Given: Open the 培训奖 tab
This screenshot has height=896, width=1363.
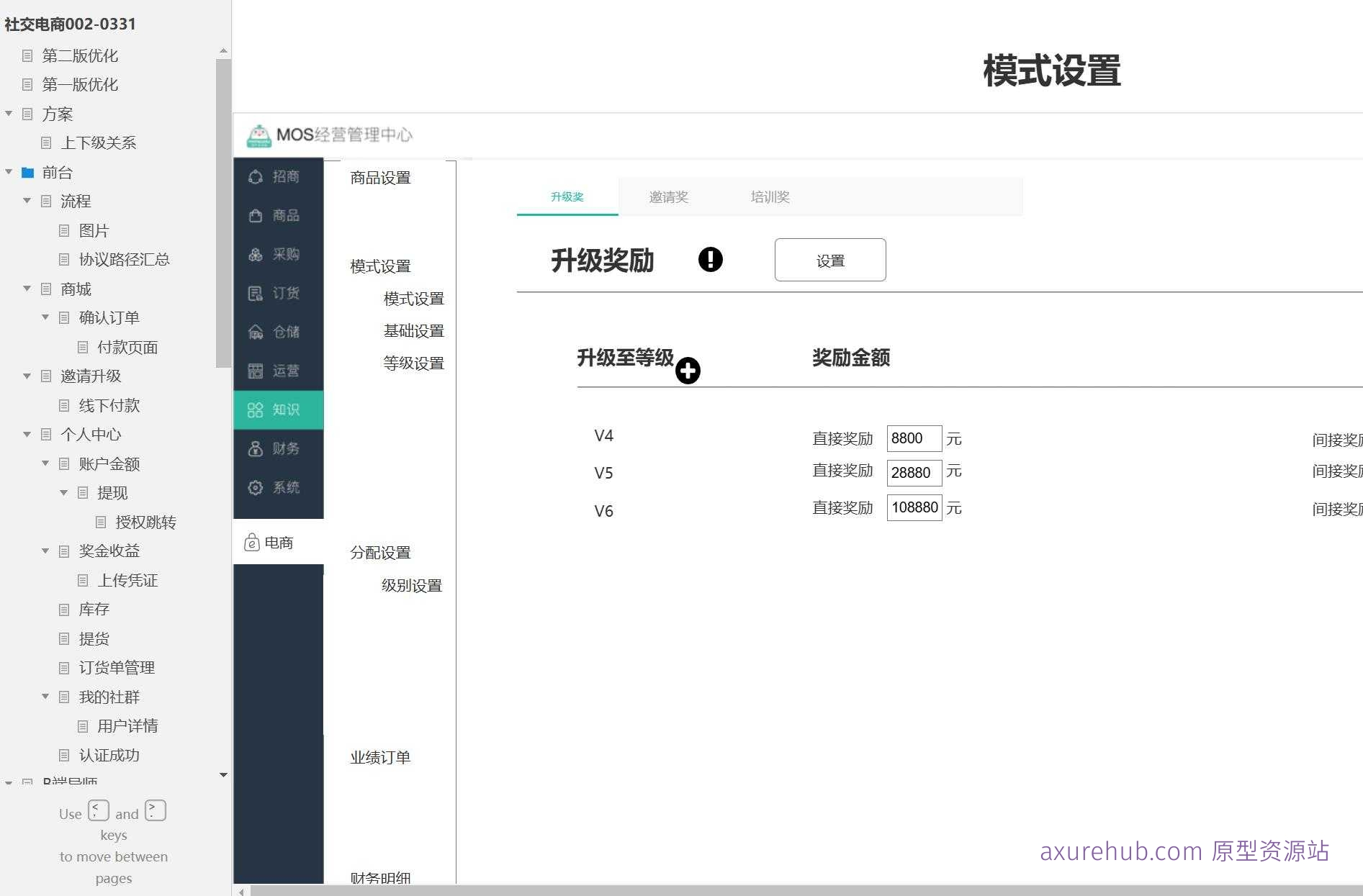Looking at the screenshot, I should 770,196.
